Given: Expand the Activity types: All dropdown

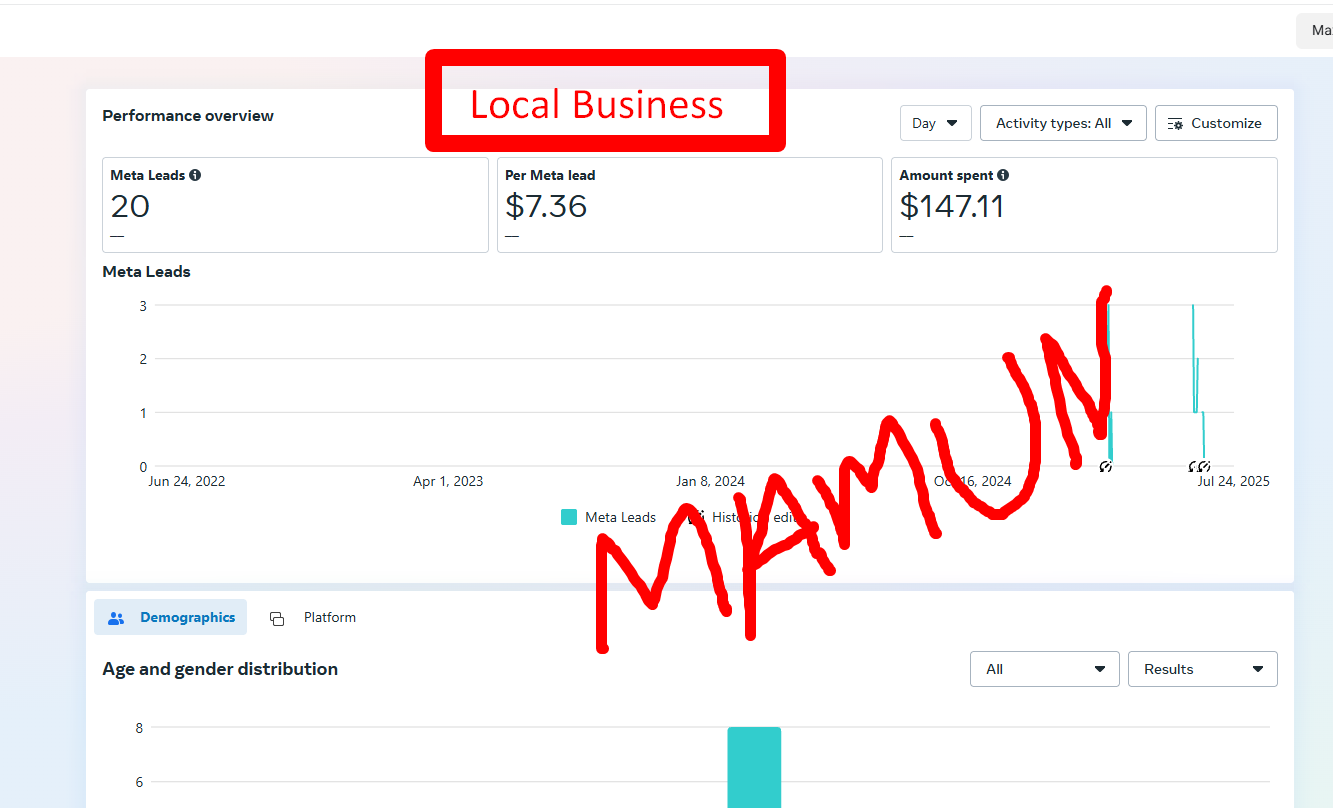Looking at the screenshot, I should 1063,123.
